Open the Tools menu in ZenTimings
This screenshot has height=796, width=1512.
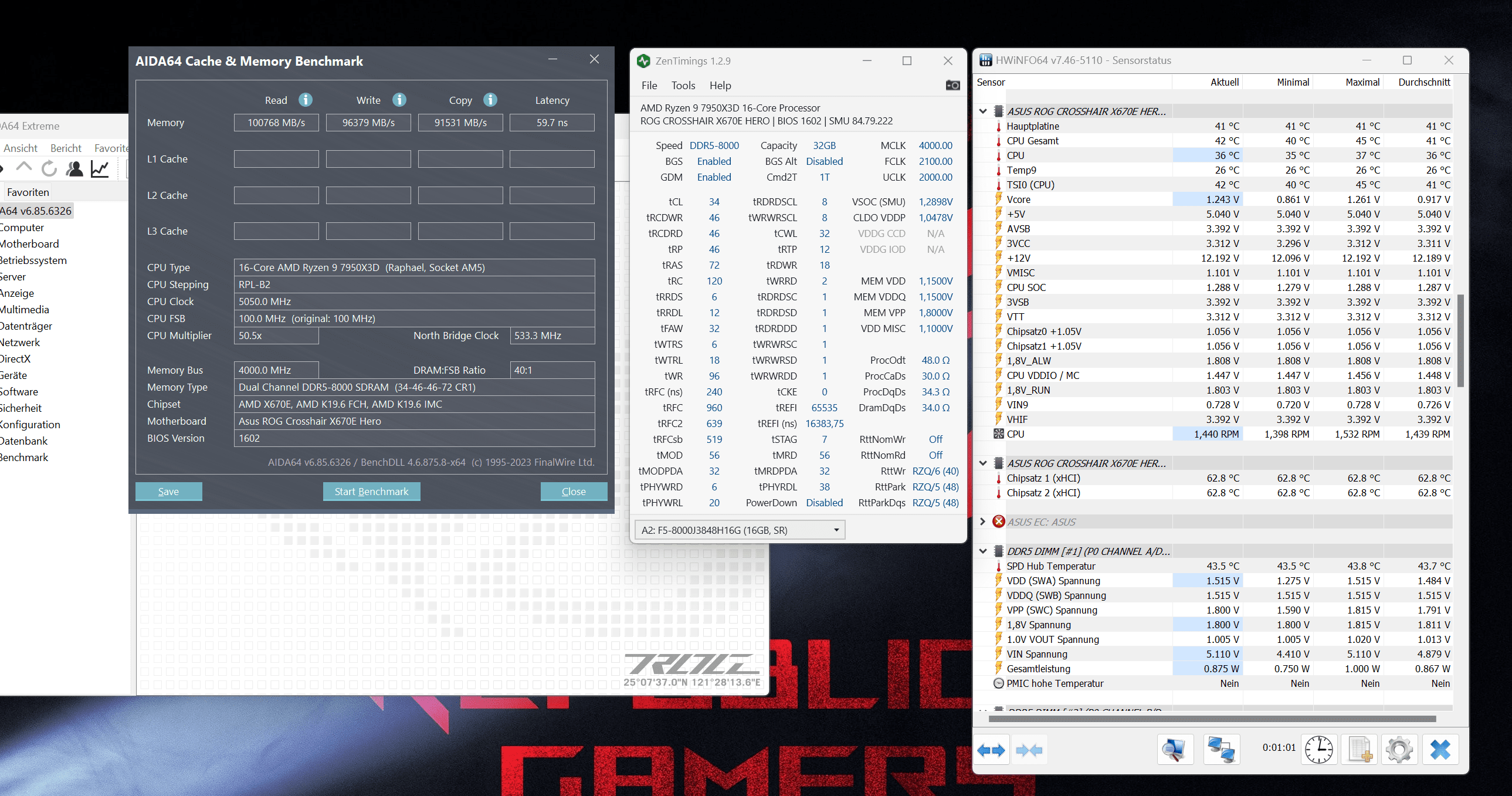(x=683, y=86)
